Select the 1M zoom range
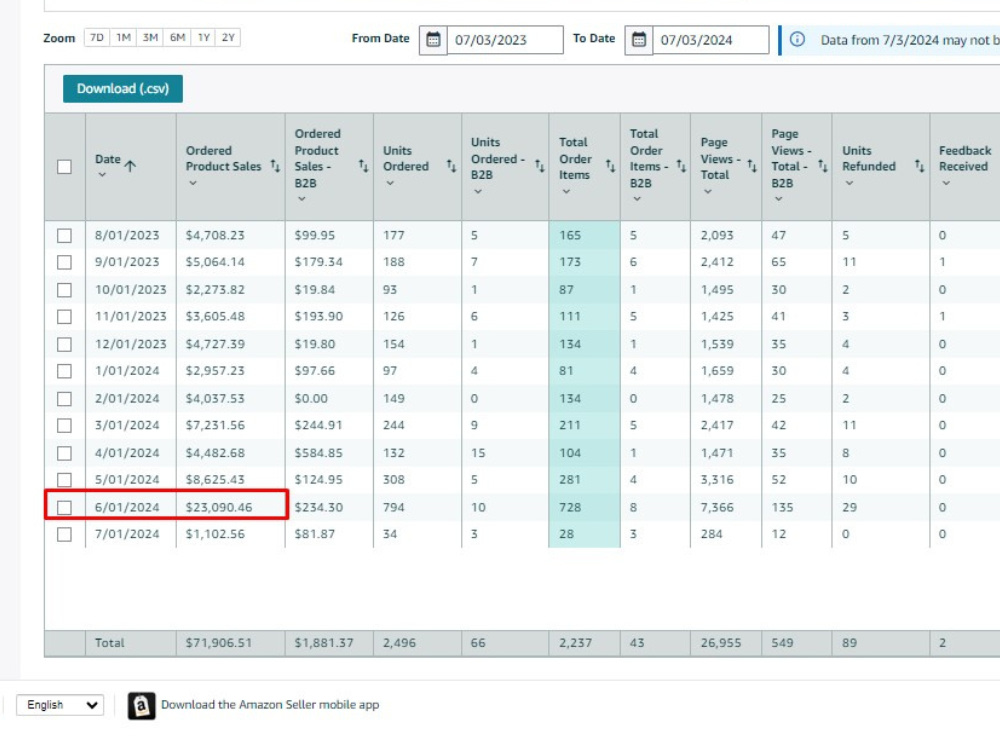The height and width of the screenshot is (750, 1000). click(x=123, y=38)
